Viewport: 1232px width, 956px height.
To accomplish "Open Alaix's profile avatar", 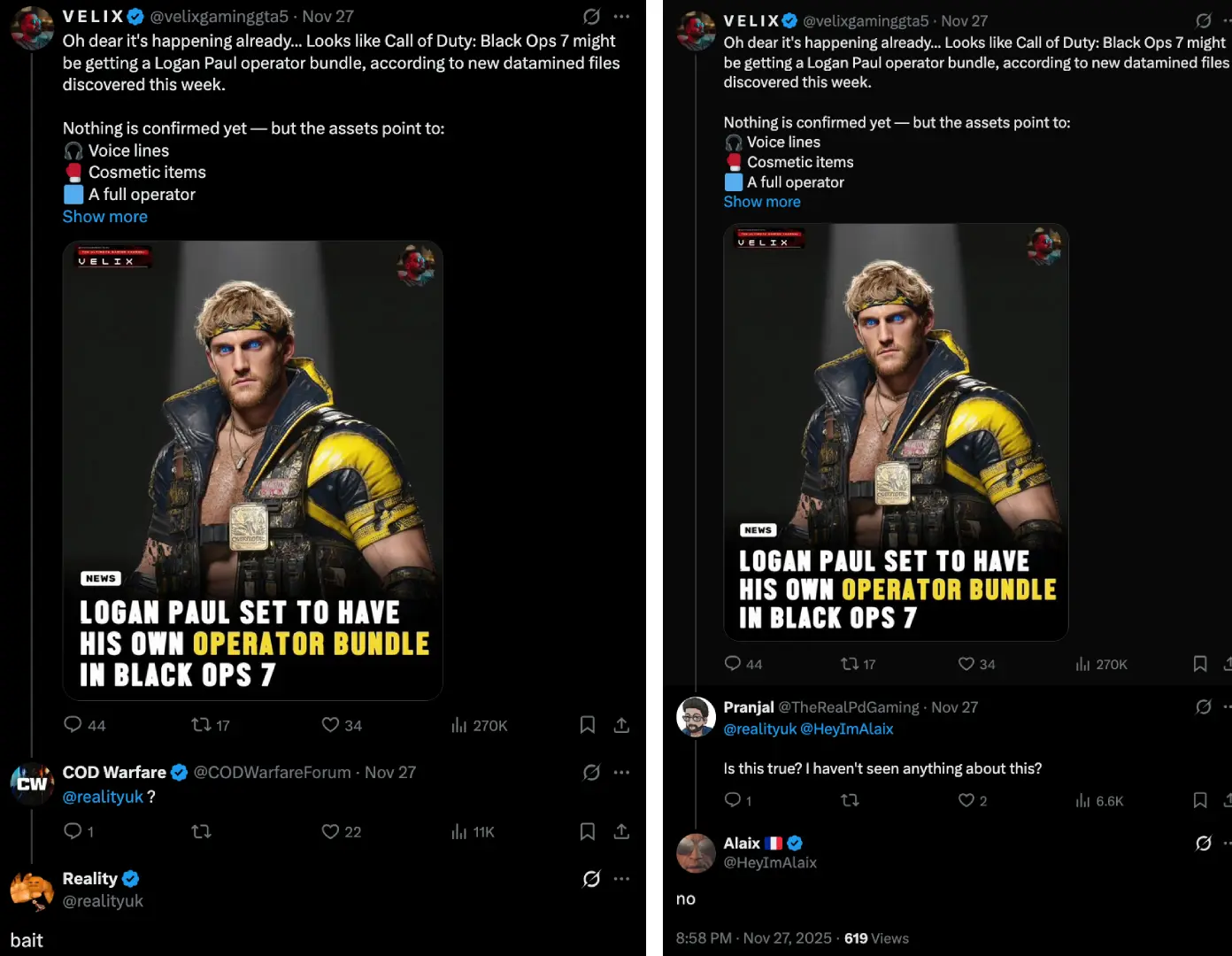I will (x=696, y=852).
